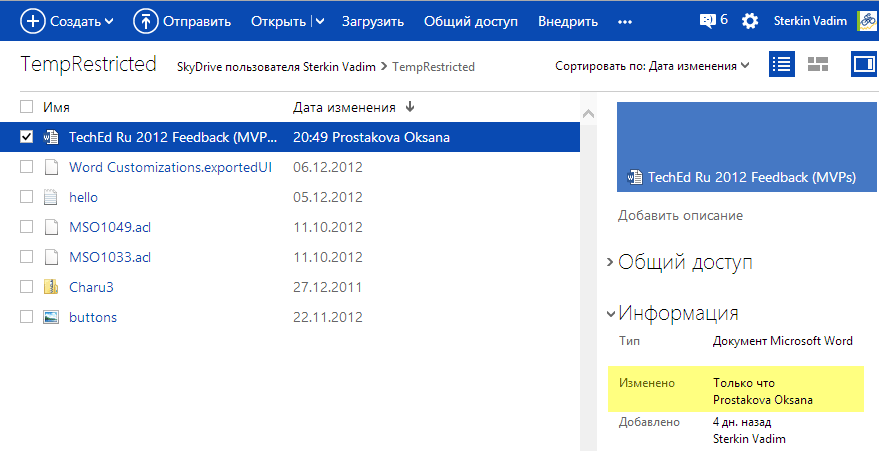
Task: Click the sort direction down arrow
Action: pyautogui.click(x=410, y=106)
